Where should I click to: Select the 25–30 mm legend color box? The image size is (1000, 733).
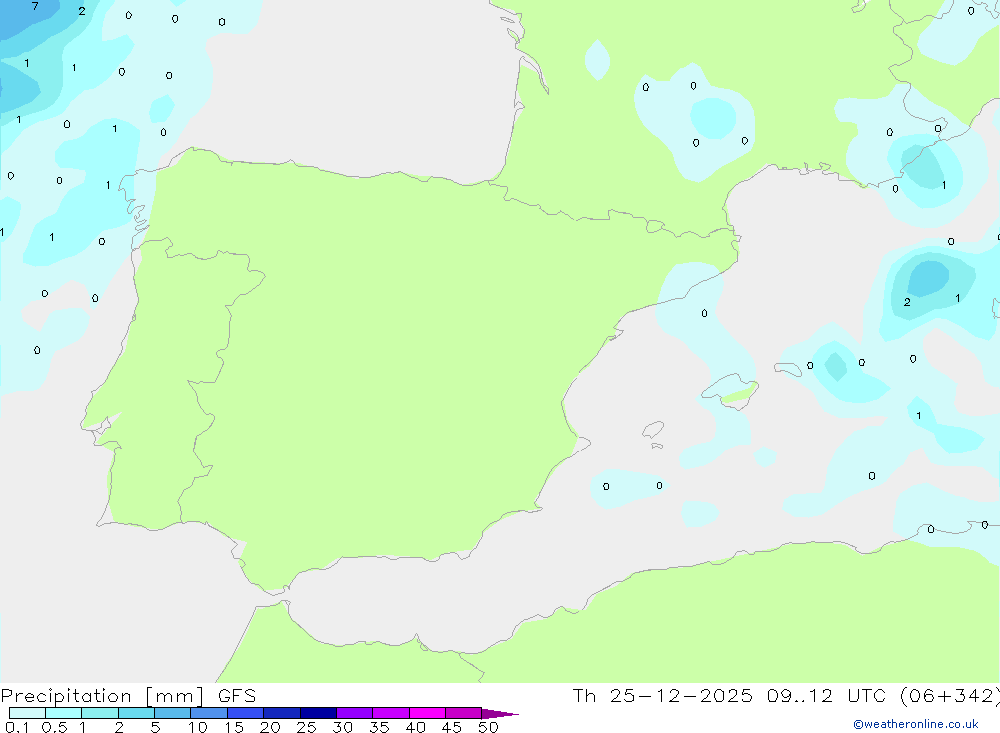(318, 713)
